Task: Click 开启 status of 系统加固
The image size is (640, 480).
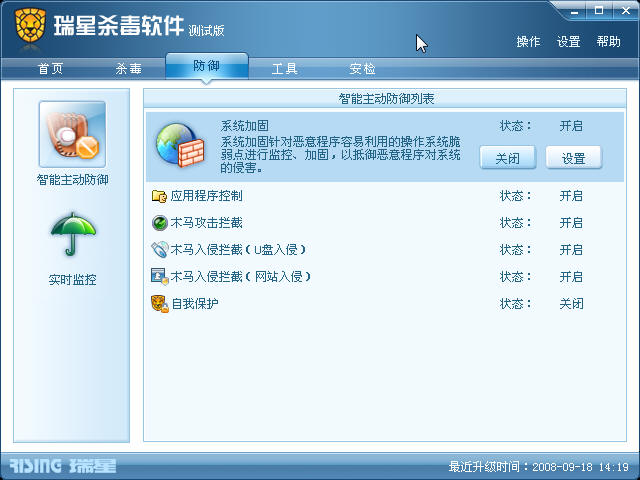Action: pos(571,126)
